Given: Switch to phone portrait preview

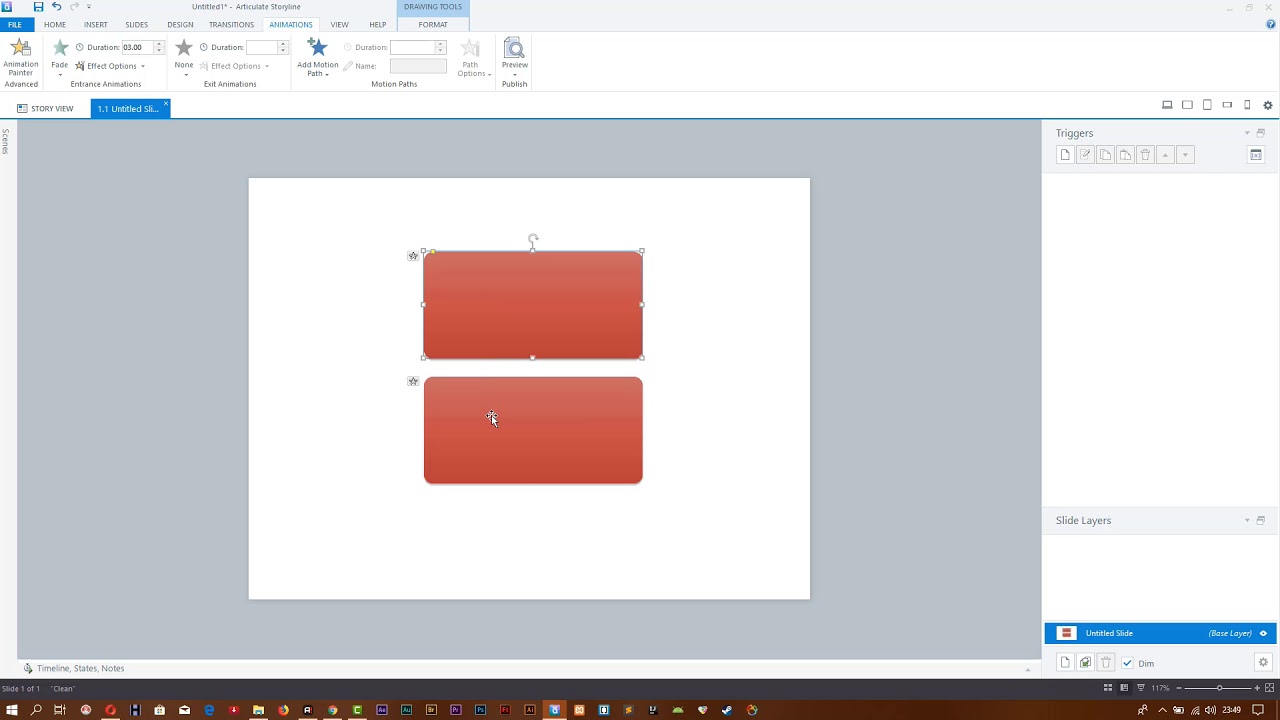Looking at the screenshot, I should (x=1247, y=105).
